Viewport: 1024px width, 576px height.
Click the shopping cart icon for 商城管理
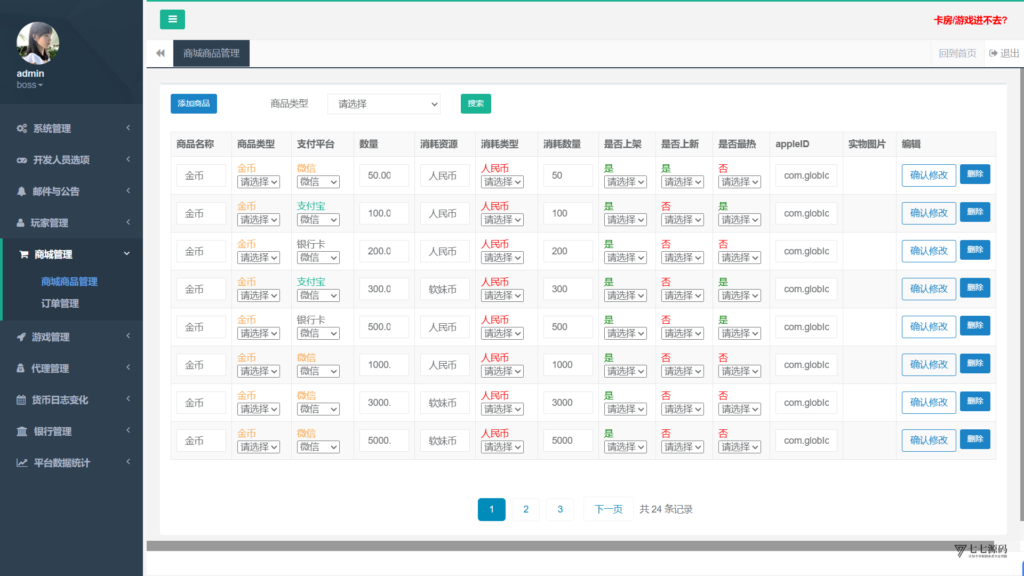tap(24, 254)
